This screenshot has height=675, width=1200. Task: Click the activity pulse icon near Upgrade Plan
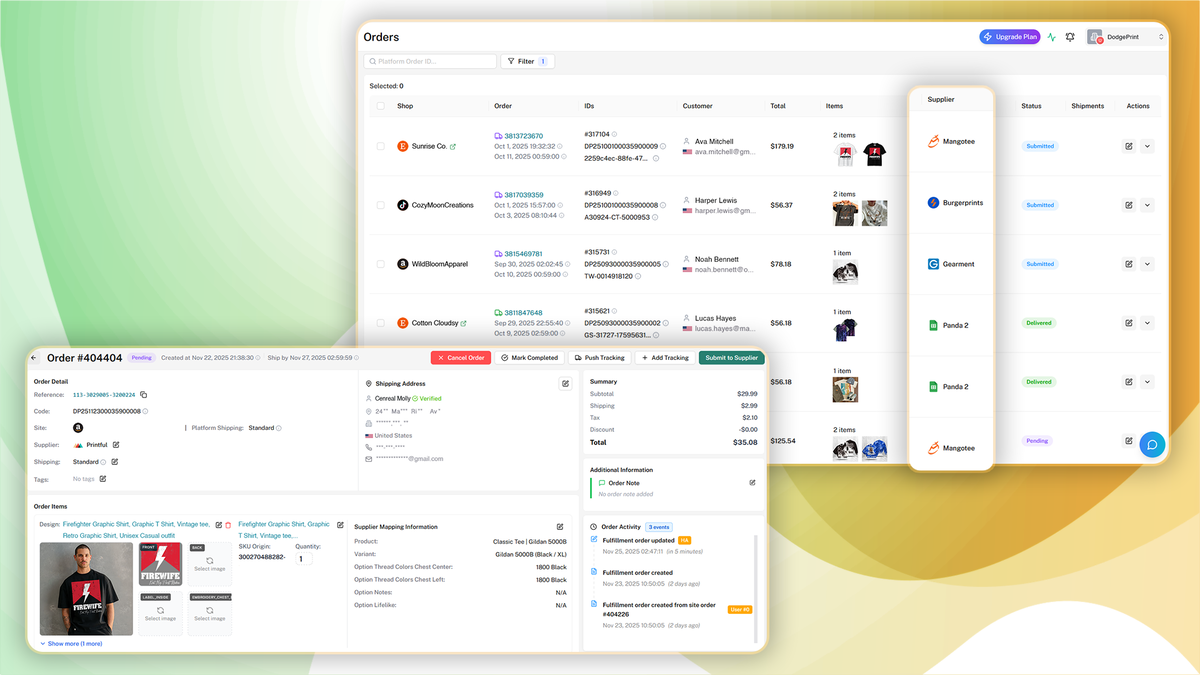click(1051, 36)
